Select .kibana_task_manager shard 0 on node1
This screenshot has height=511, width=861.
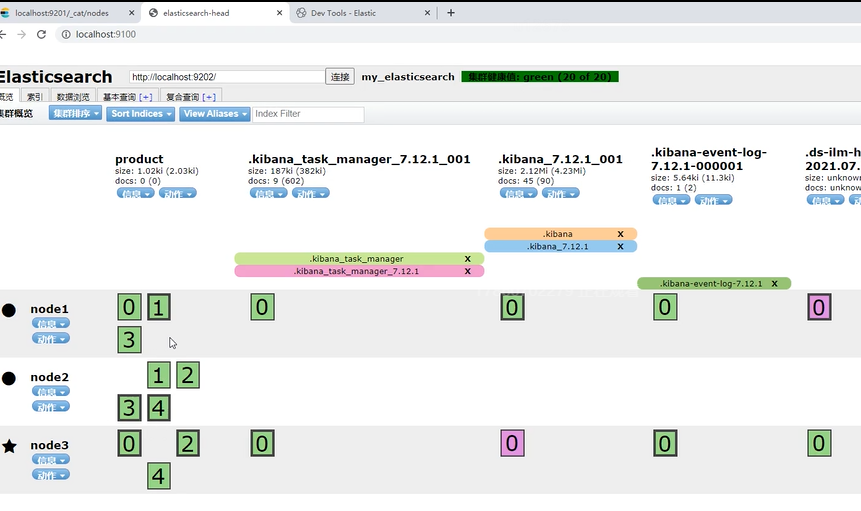tap(262, 307)
